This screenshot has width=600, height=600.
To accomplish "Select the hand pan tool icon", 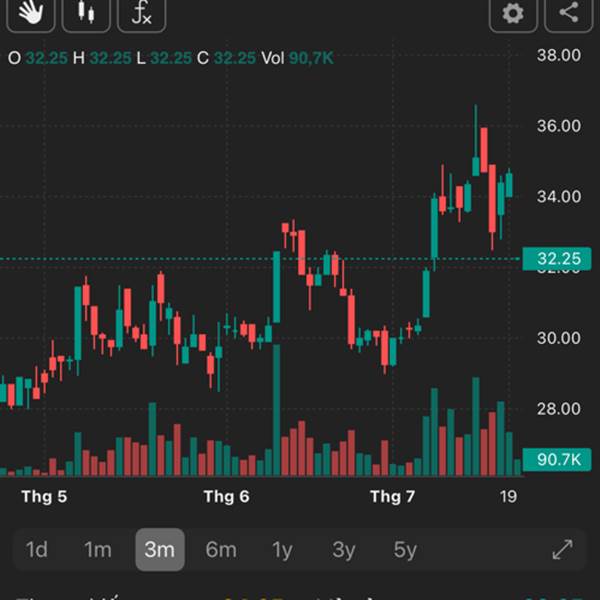I will pos(31,15).
